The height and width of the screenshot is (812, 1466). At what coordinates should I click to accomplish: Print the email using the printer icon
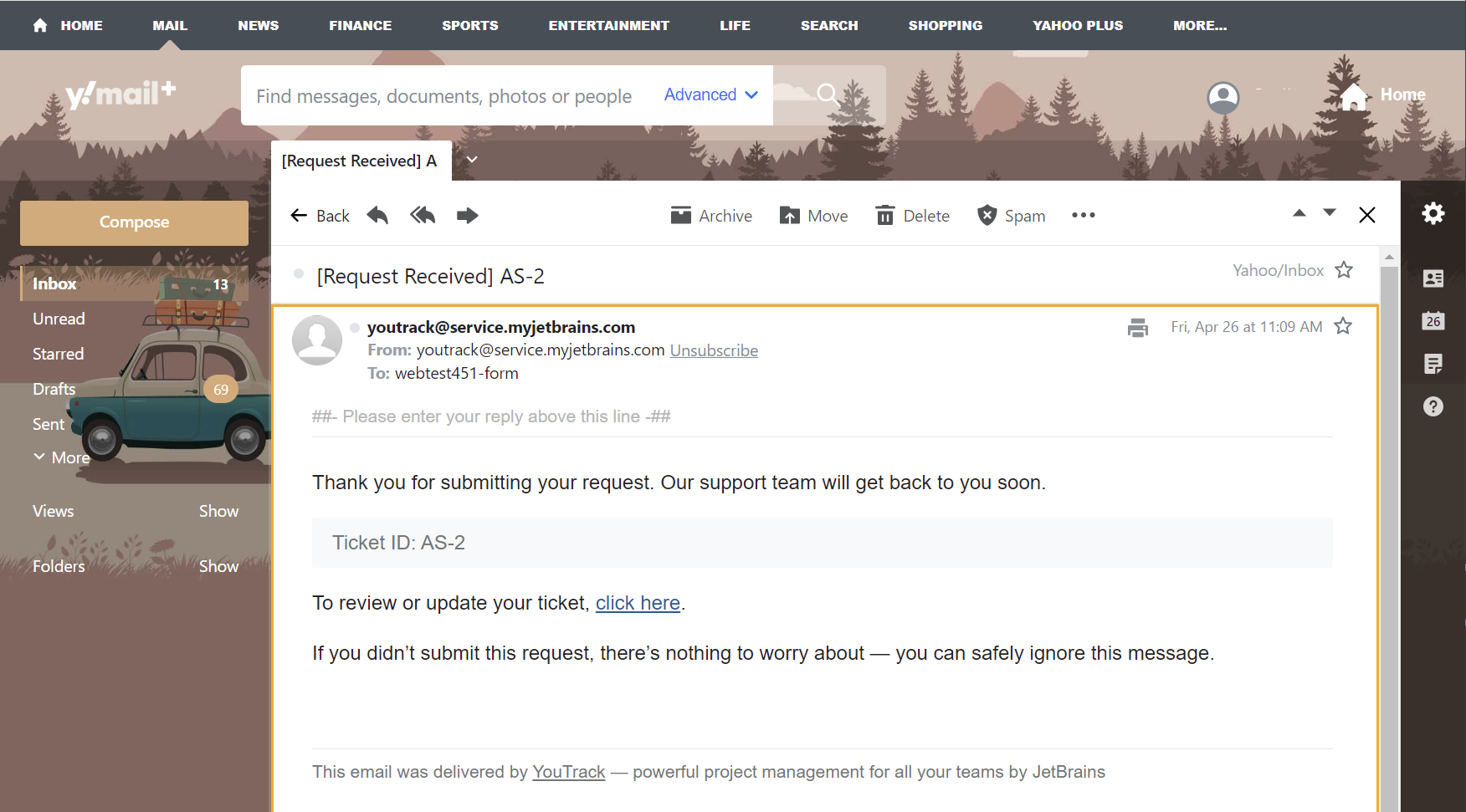tap(1137, 327)
